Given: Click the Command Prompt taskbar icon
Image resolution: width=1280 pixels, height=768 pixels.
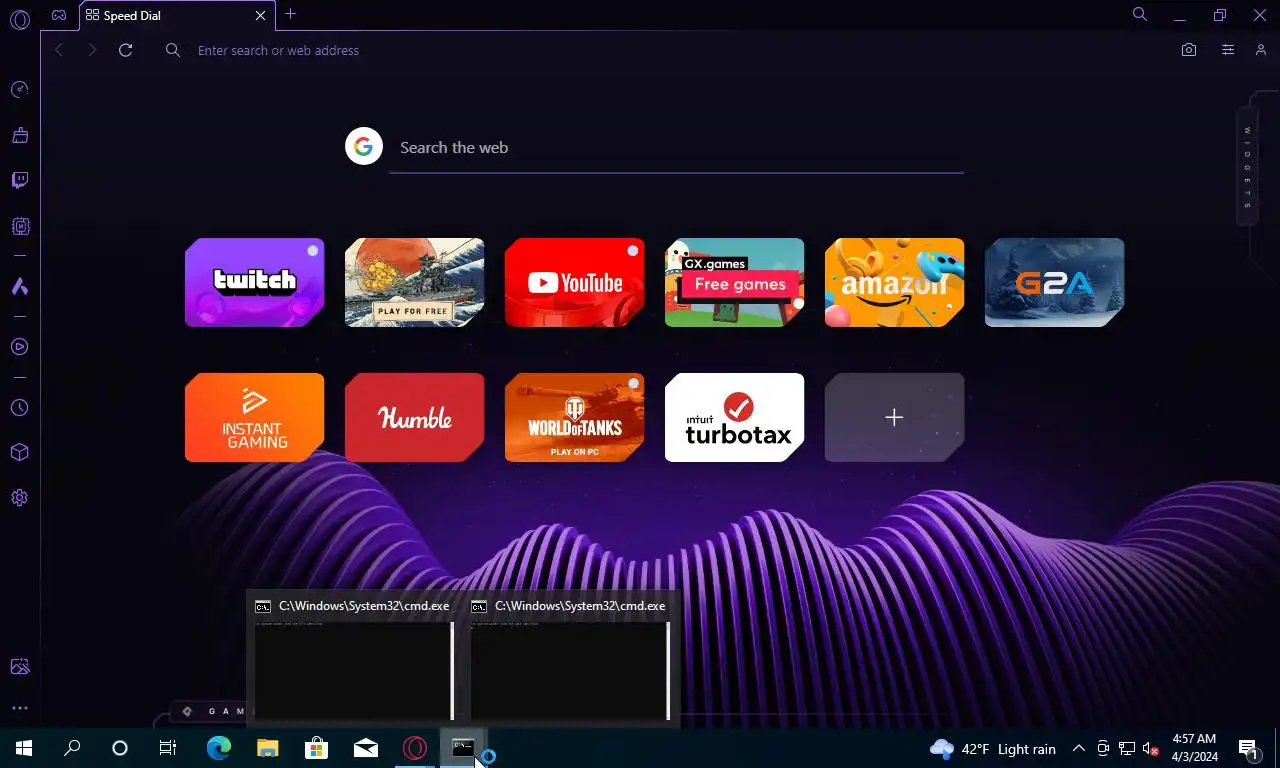Looking at the screenshot, I should pos(463,748).
